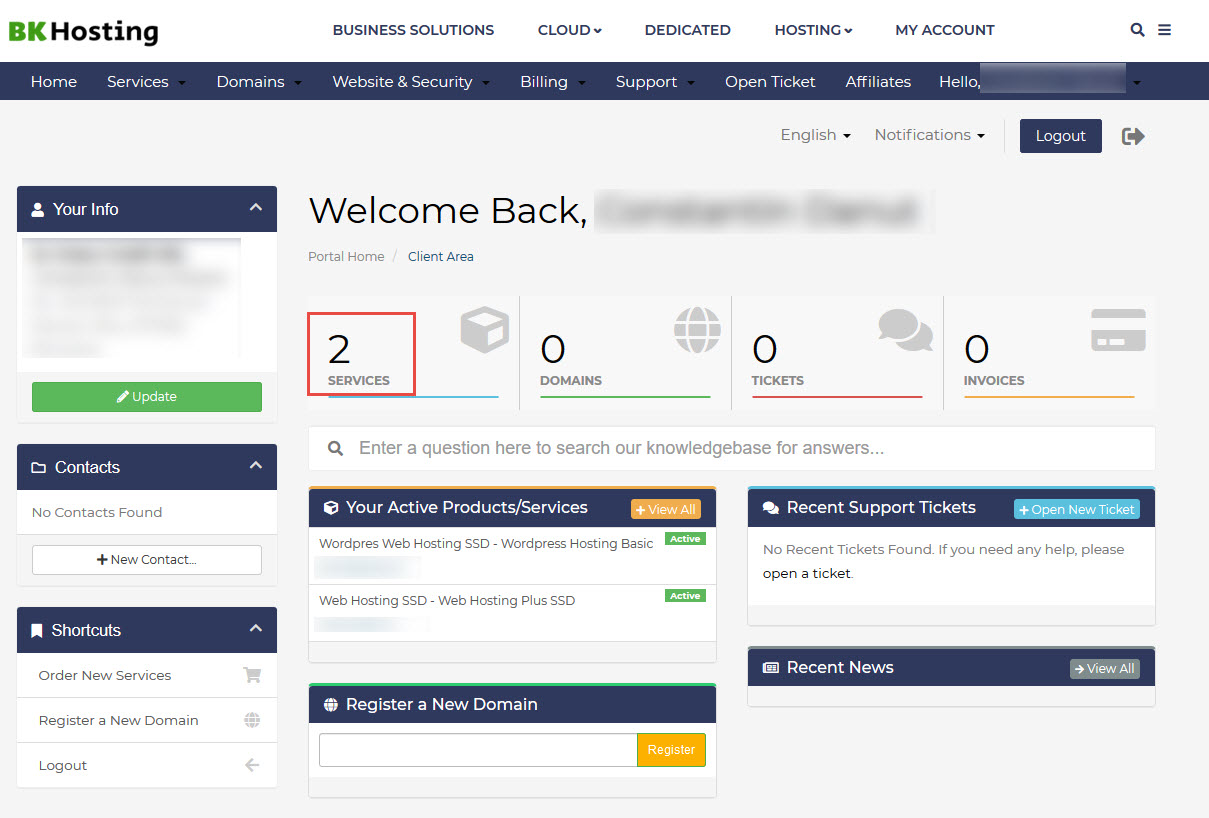Click the Open New Ticket button
The width and height of the screenshot is (1209, 818).
tap(1077, 510)
